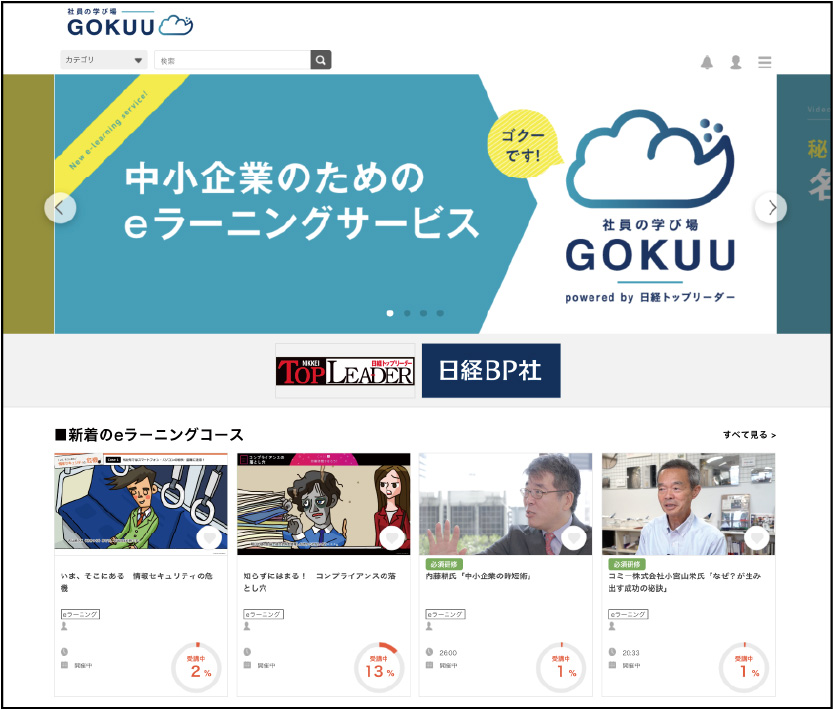Click calendar icon on コンプライアンス card
The width and height of the screenshot is (833, 710).
click(247, 665)
